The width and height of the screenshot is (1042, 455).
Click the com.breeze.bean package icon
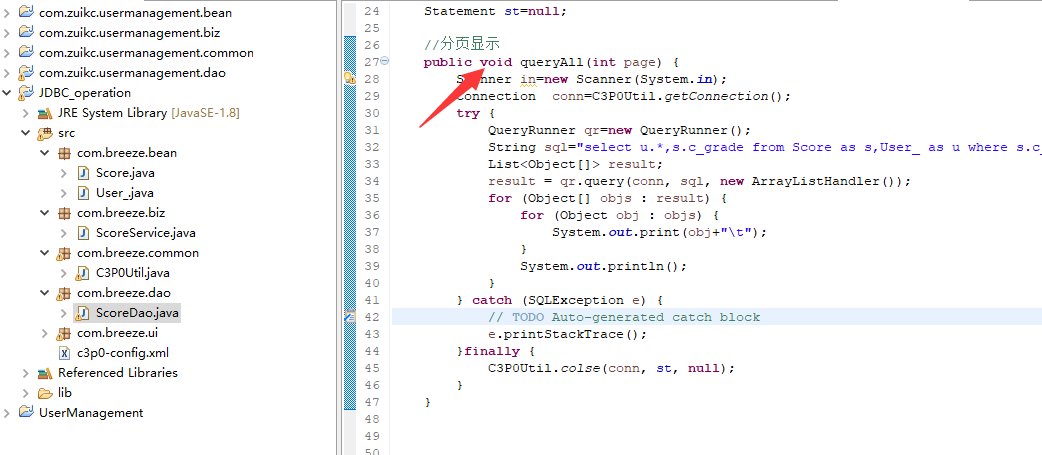(x=64, y=153)
